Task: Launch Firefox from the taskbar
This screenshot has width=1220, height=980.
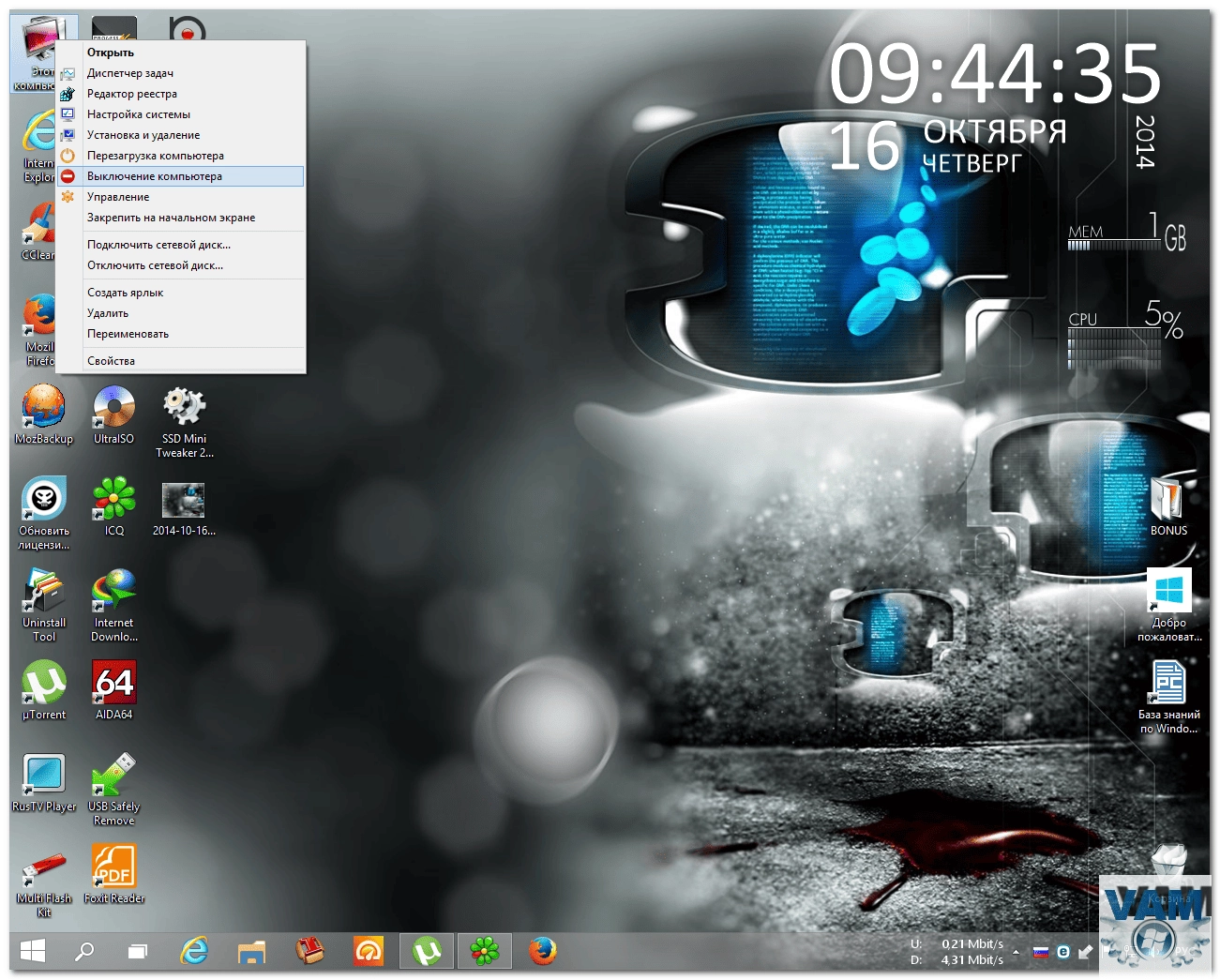Action: 542,951
